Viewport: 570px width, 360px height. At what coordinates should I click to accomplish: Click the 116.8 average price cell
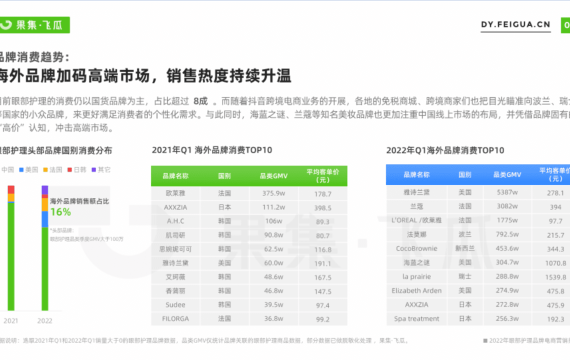(323, 250)
